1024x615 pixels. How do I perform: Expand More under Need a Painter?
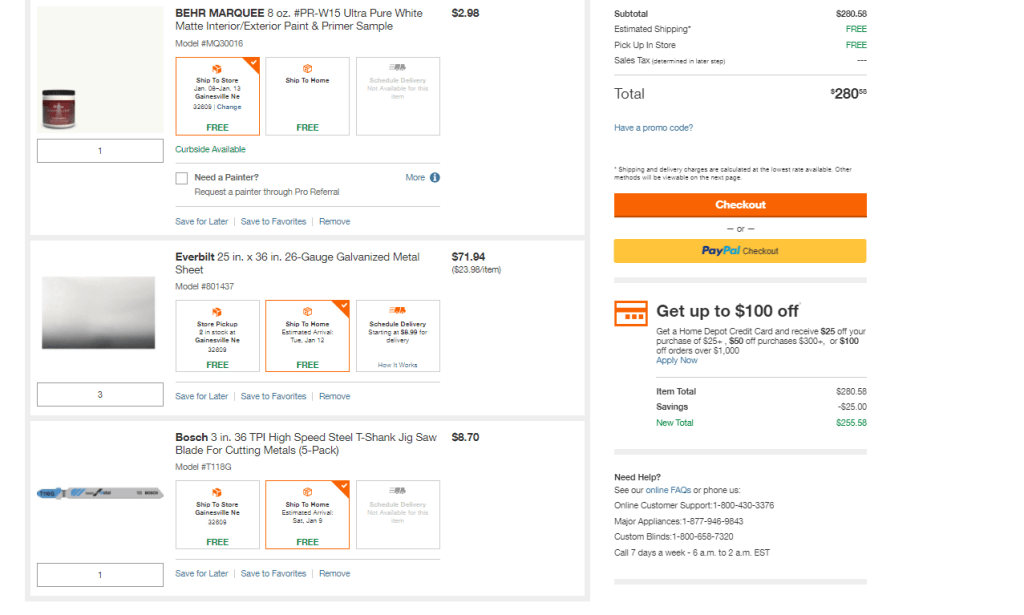(415, 178)
